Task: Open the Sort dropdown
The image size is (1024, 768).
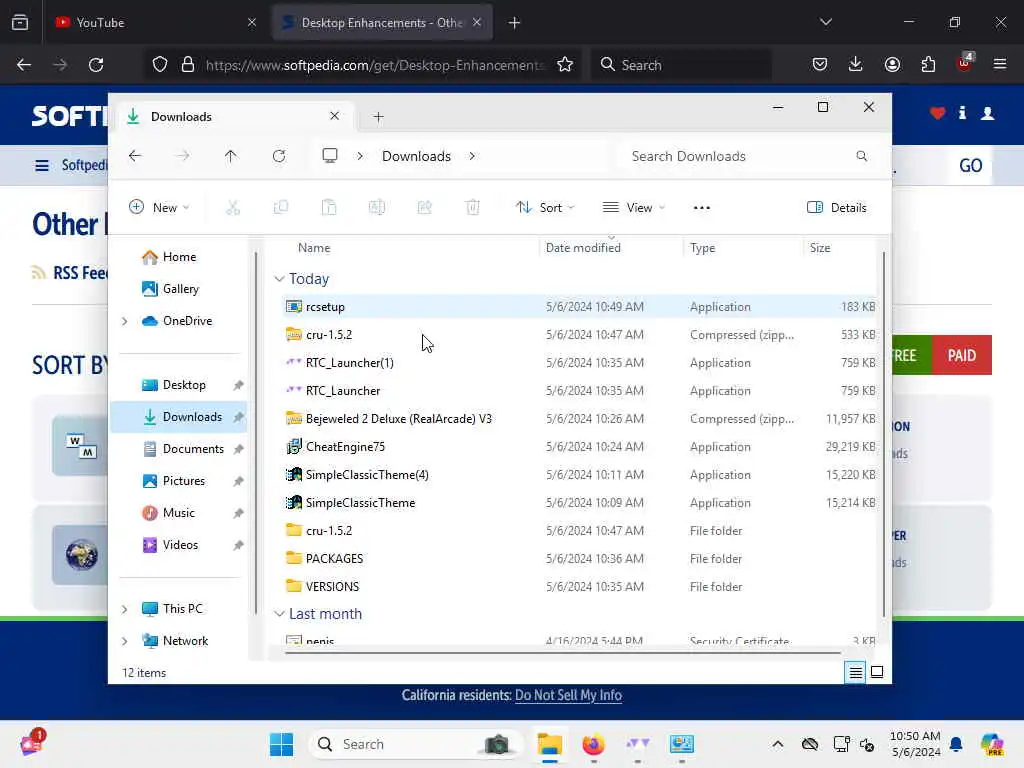Action: pyautogui.click(x=545, y=208)
